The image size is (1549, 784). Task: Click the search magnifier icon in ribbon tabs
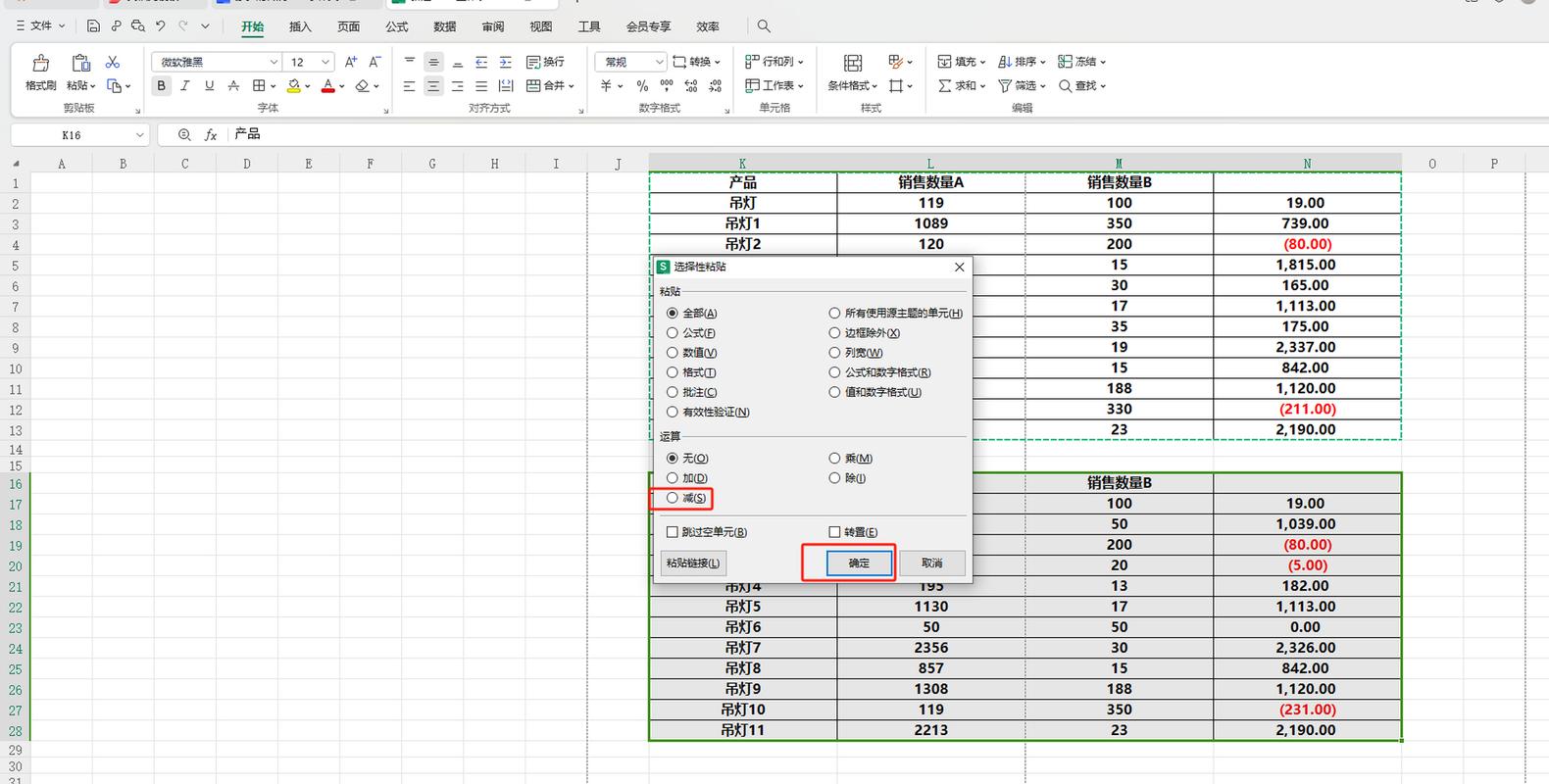click(764, 26)
